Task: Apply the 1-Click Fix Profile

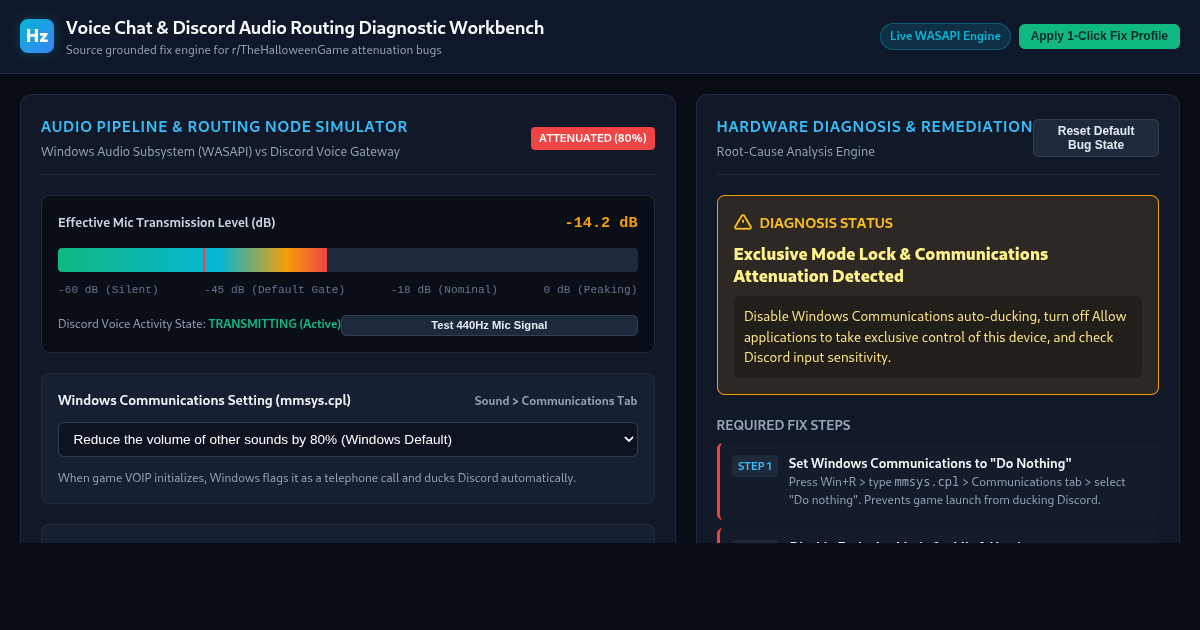Action: 1099,36
